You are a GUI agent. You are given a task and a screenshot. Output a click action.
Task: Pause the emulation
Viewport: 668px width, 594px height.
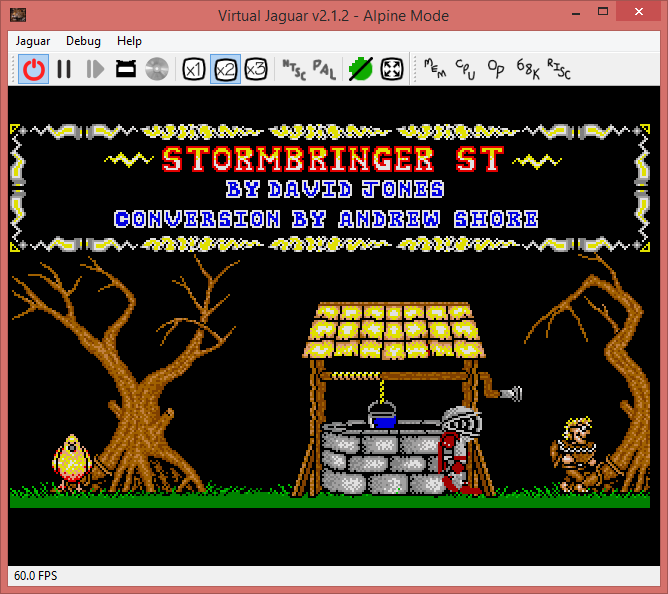coord(64,69)
